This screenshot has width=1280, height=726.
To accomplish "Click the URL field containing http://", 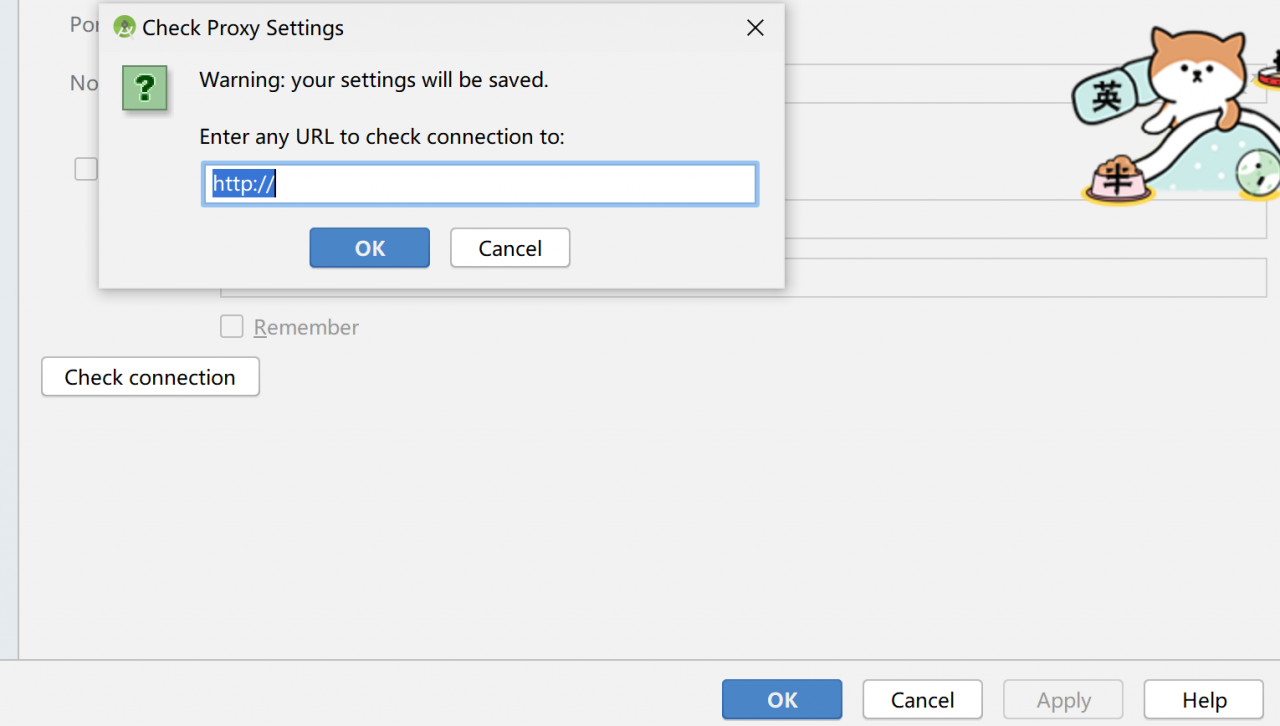I will pyautogui.click(x=480, y=185).
